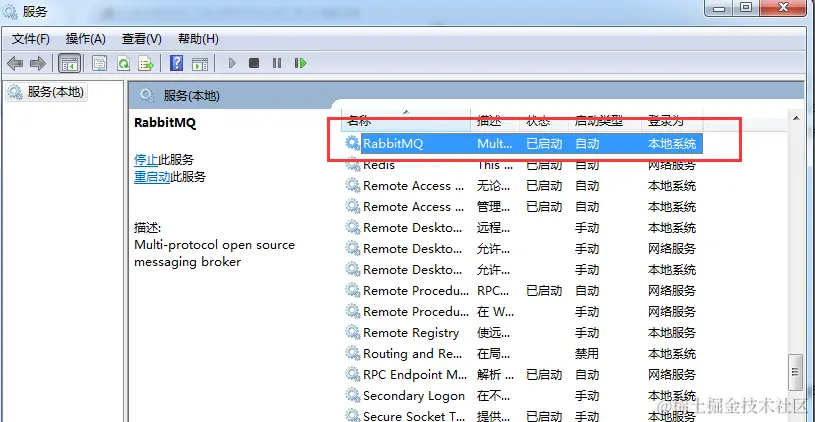The image size is (815, 422).
Task: Select the Routing and Re... service
Action: point(523,353)
